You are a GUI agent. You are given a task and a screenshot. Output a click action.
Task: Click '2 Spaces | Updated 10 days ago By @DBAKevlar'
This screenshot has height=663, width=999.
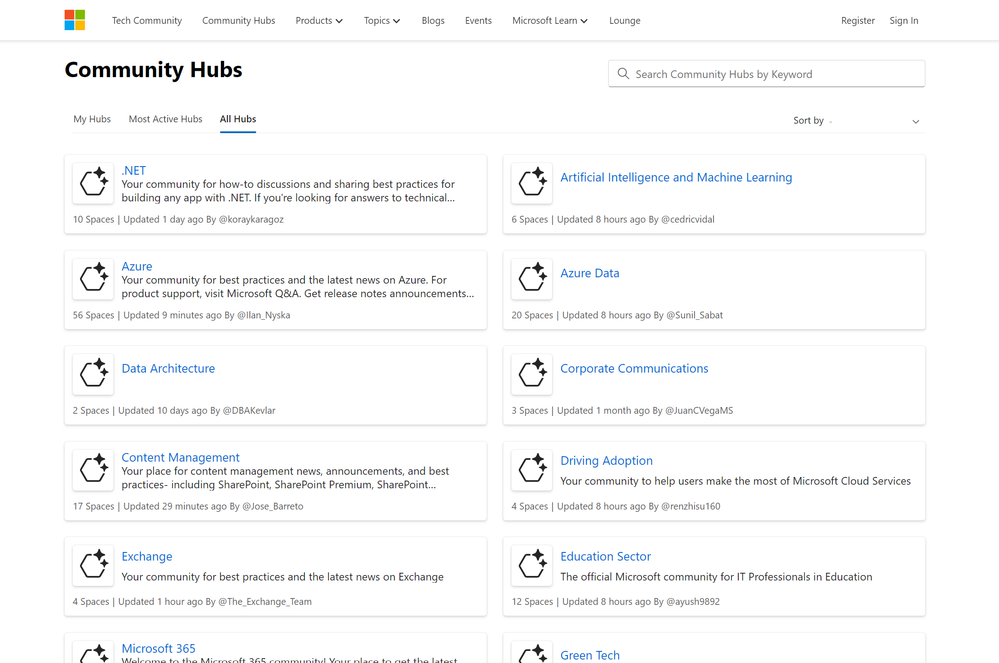(174, 410)
